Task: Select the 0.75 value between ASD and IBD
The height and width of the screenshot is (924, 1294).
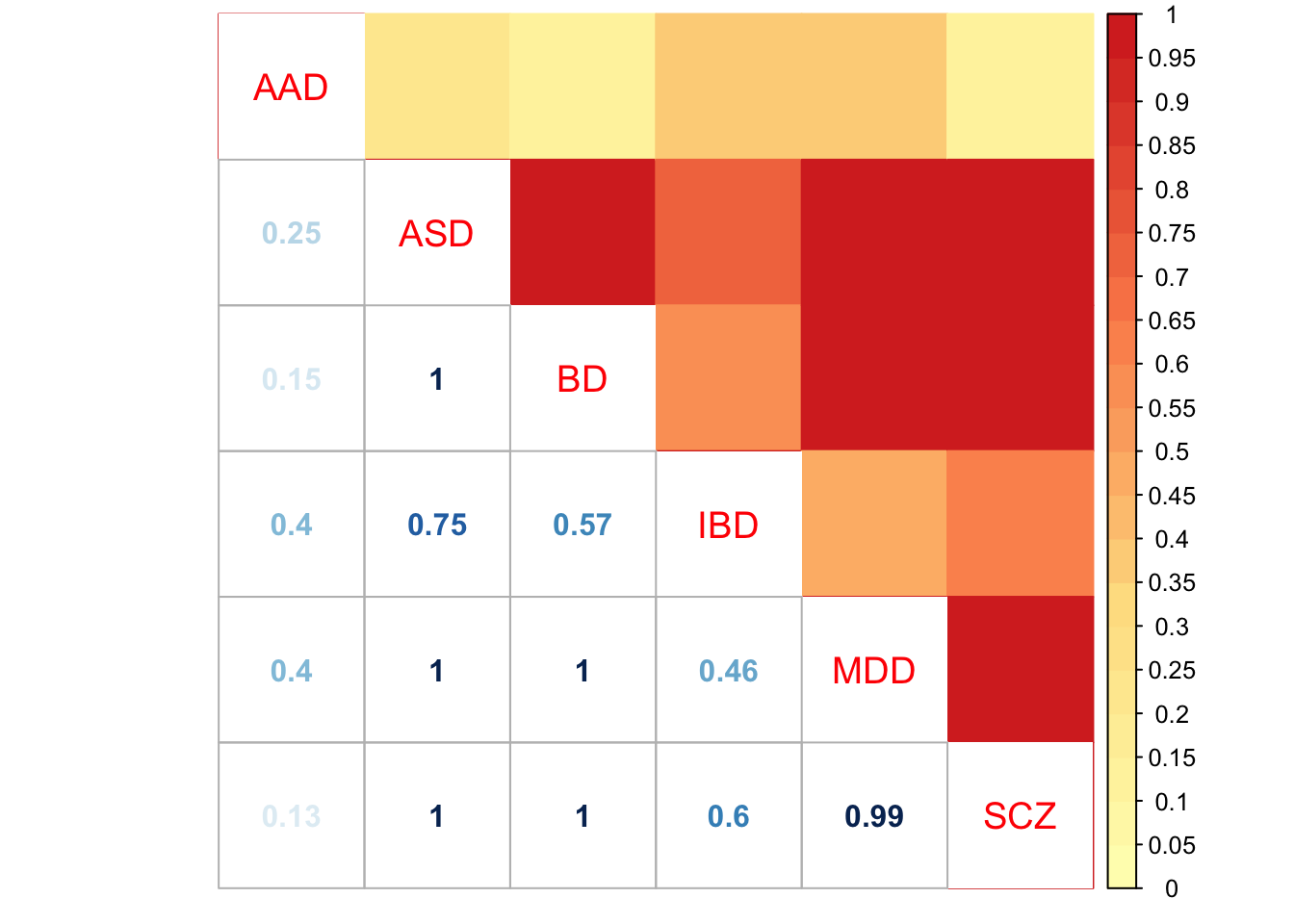Action: pos(437,526)
